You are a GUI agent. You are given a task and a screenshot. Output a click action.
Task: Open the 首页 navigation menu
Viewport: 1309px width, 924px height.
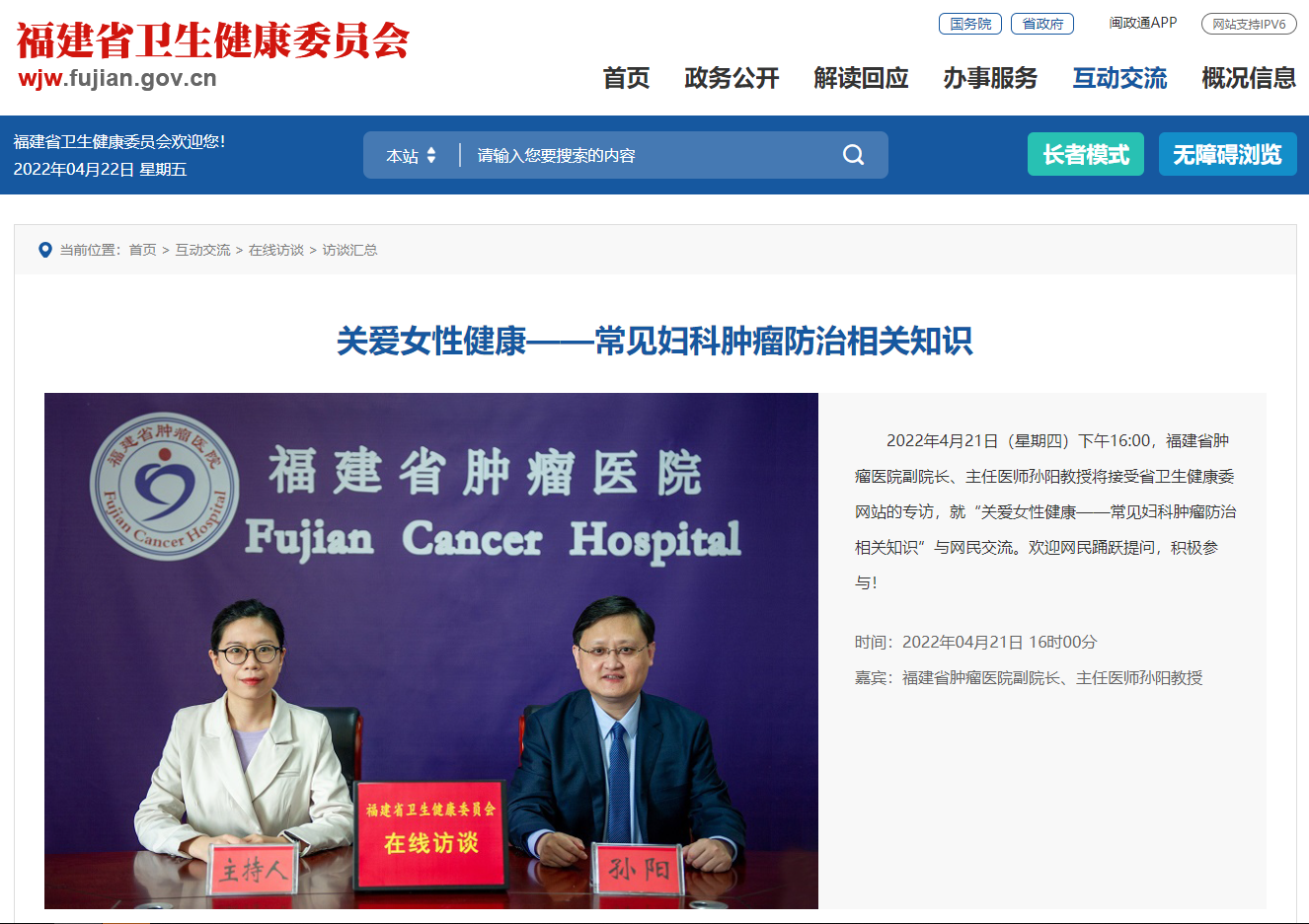point(626,78)
